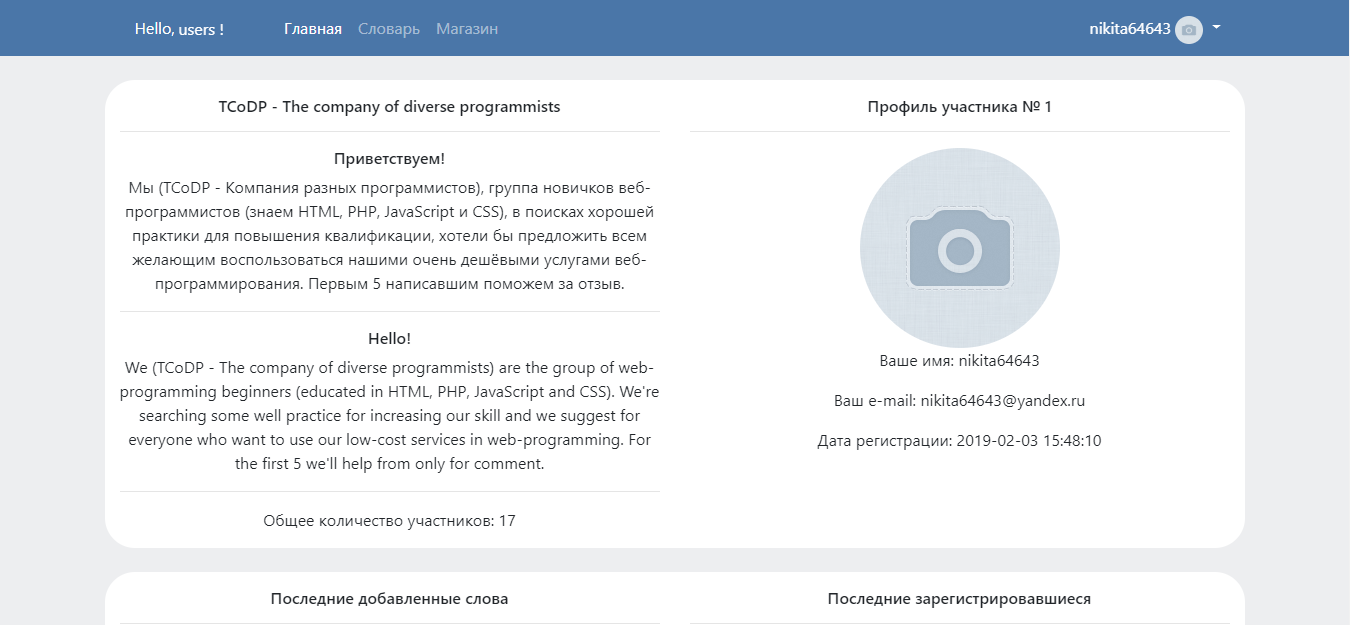This screenshot has width=1350, height=625.
Task: Switch to the Магазин section
Action: pos(466,29)
